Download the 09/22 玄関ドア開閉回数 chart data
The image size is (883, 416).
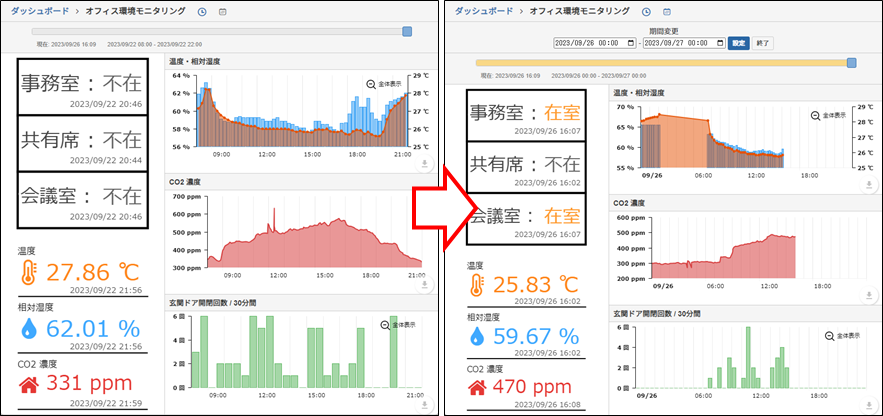(425, 404)
